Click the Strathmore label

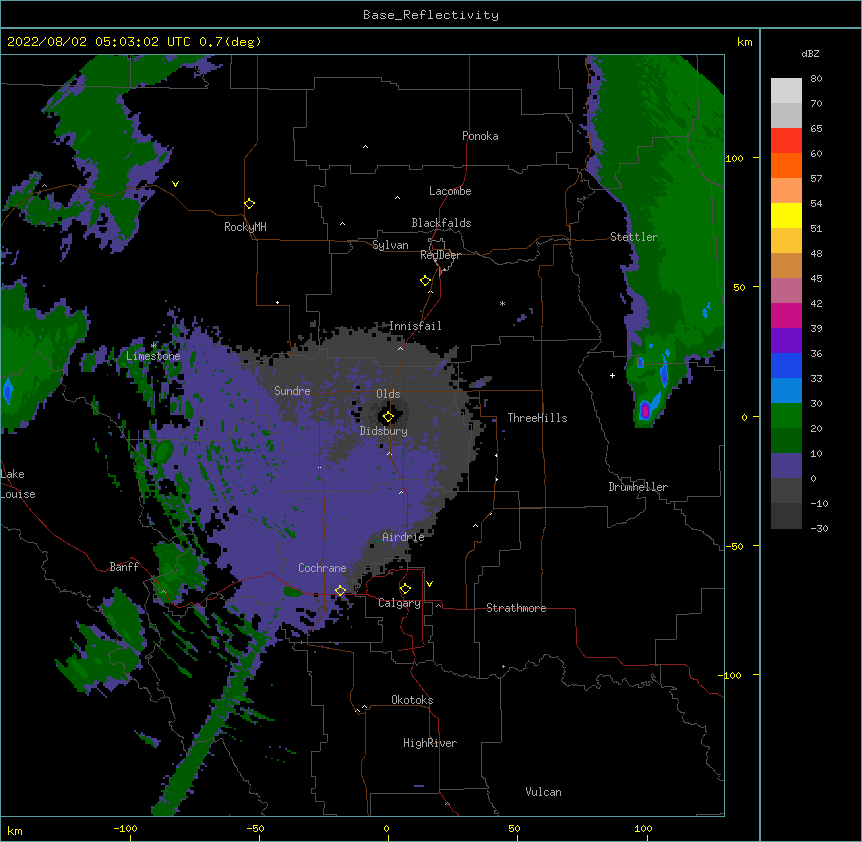(516, 608)
